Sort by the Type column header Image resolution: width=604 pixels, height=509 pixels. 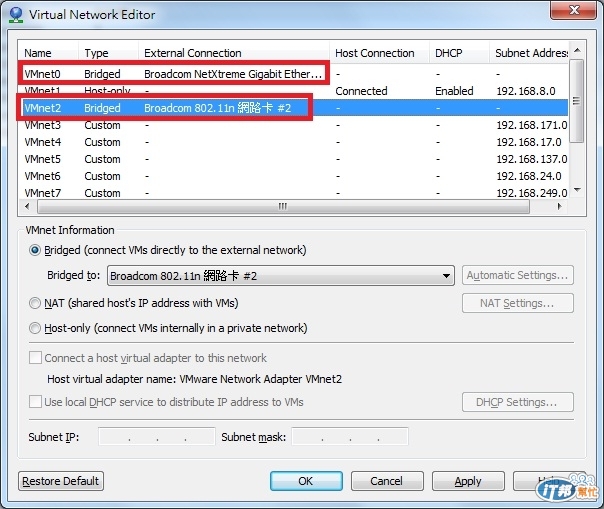click(x=108, y=53)
